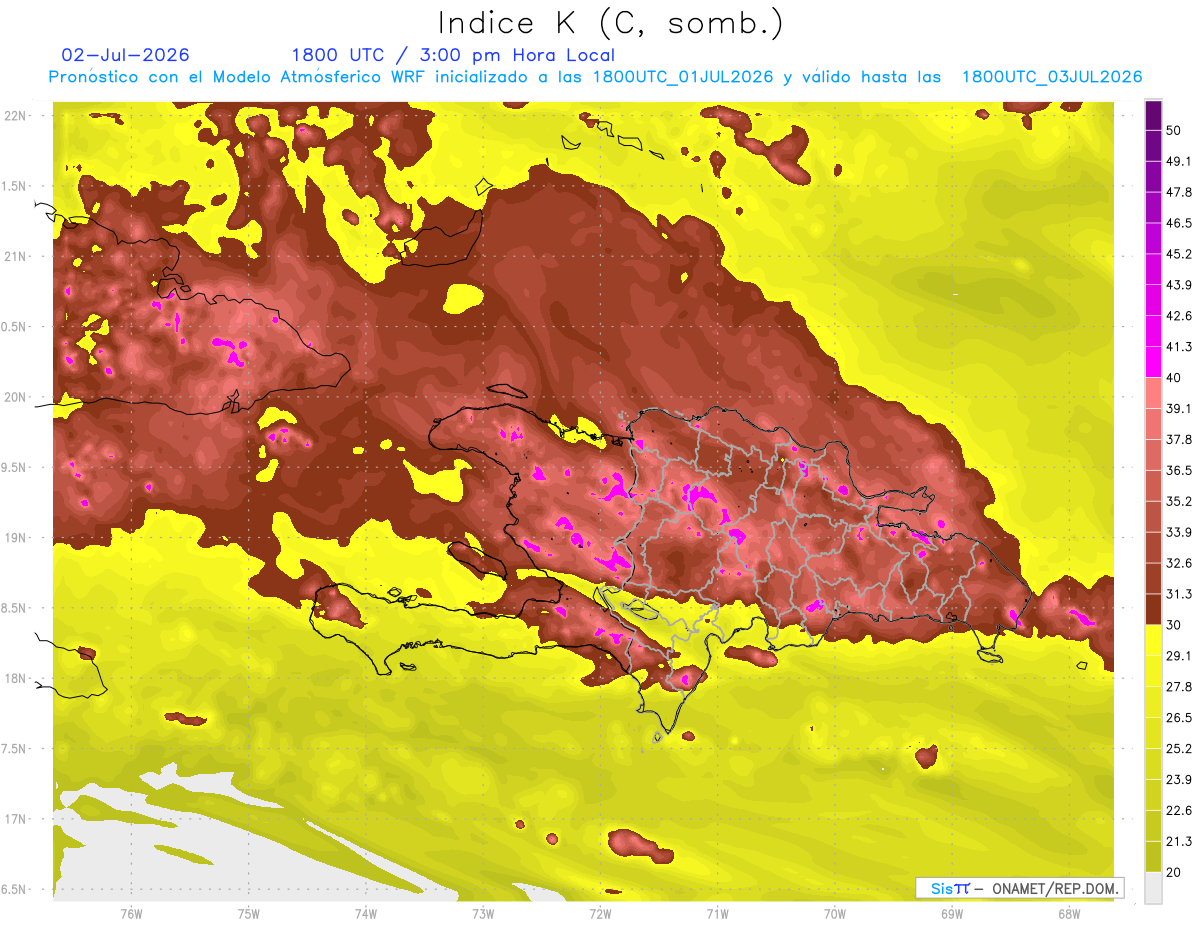Click the '1.5N' latitude label

tap(15, 186)
